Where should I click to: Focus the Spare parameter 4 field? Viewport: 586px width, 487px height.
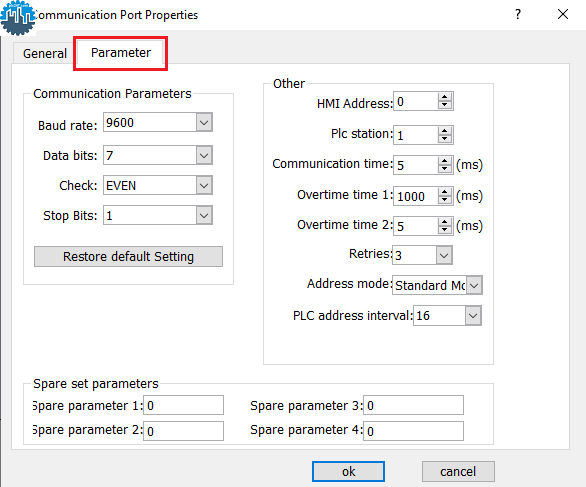pos(413,431)
